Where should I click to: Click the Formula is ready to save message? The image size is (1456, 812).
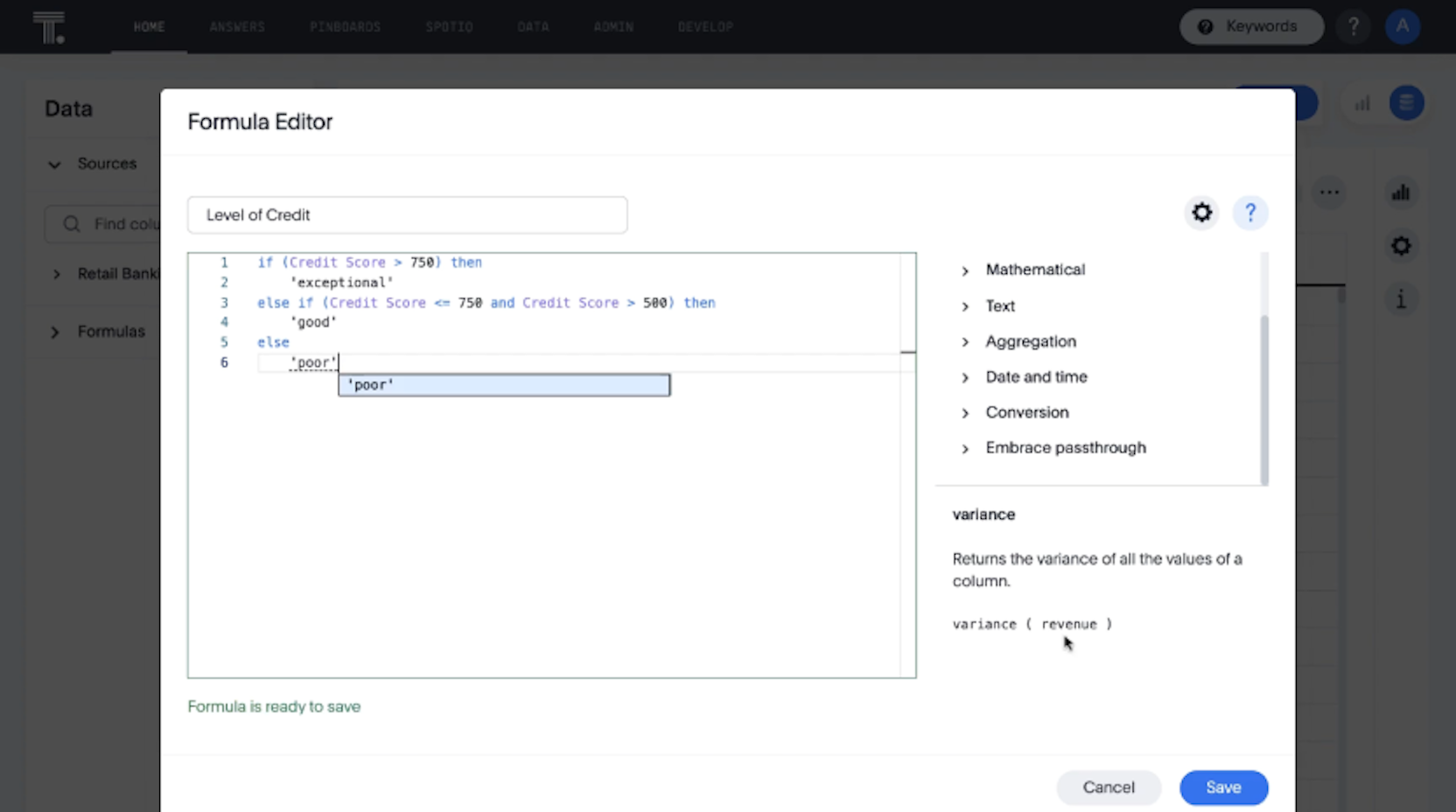tap(274, 706)
